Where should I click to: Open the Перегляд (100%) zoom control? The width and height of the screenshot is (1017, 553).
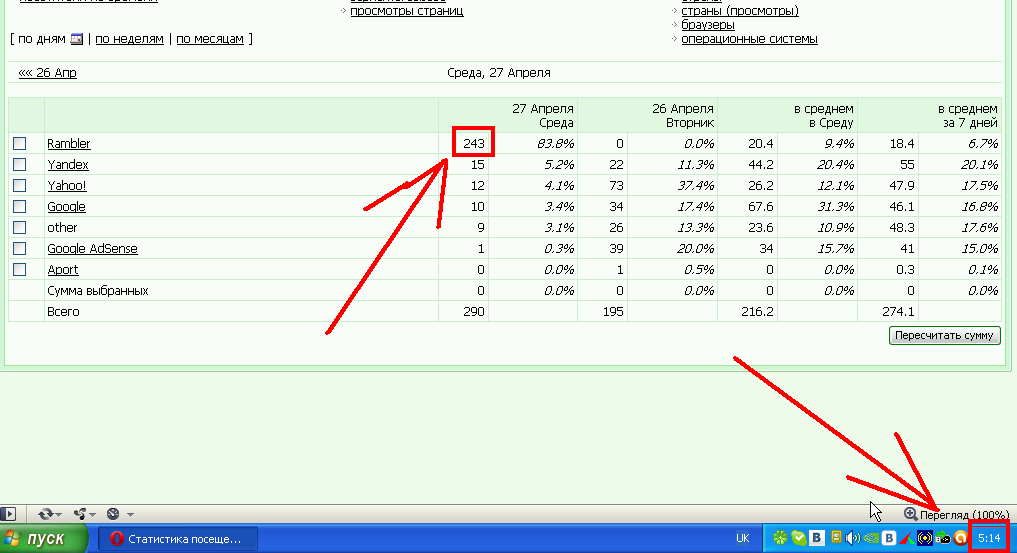956,515
